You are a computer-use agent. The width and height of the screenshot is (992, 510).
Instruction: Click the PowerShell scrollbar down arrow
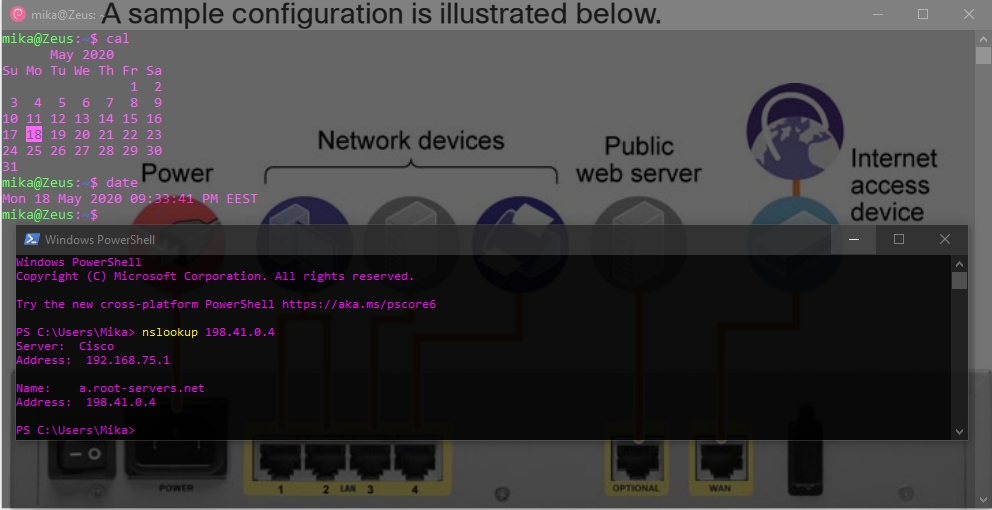[x=959, y=432]
